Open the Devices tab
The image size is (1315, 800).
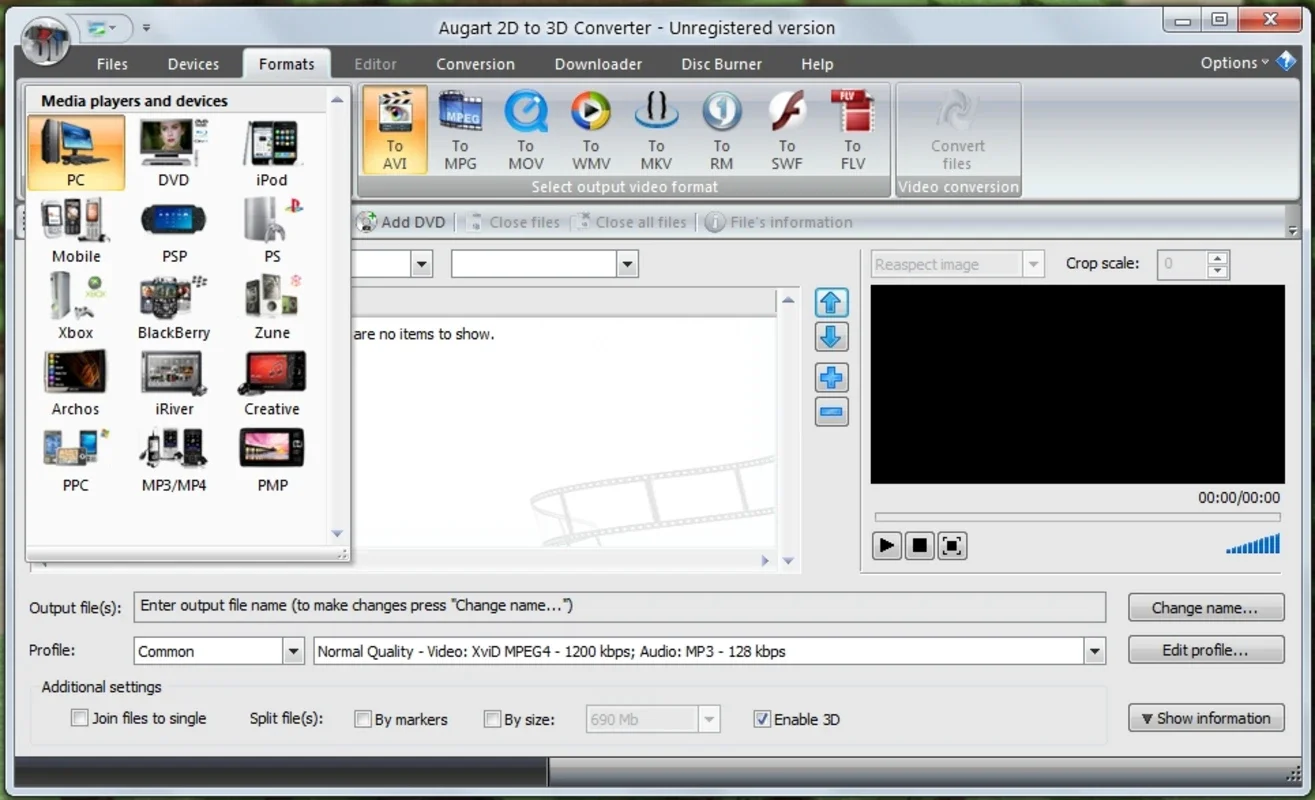pos(193,64)
